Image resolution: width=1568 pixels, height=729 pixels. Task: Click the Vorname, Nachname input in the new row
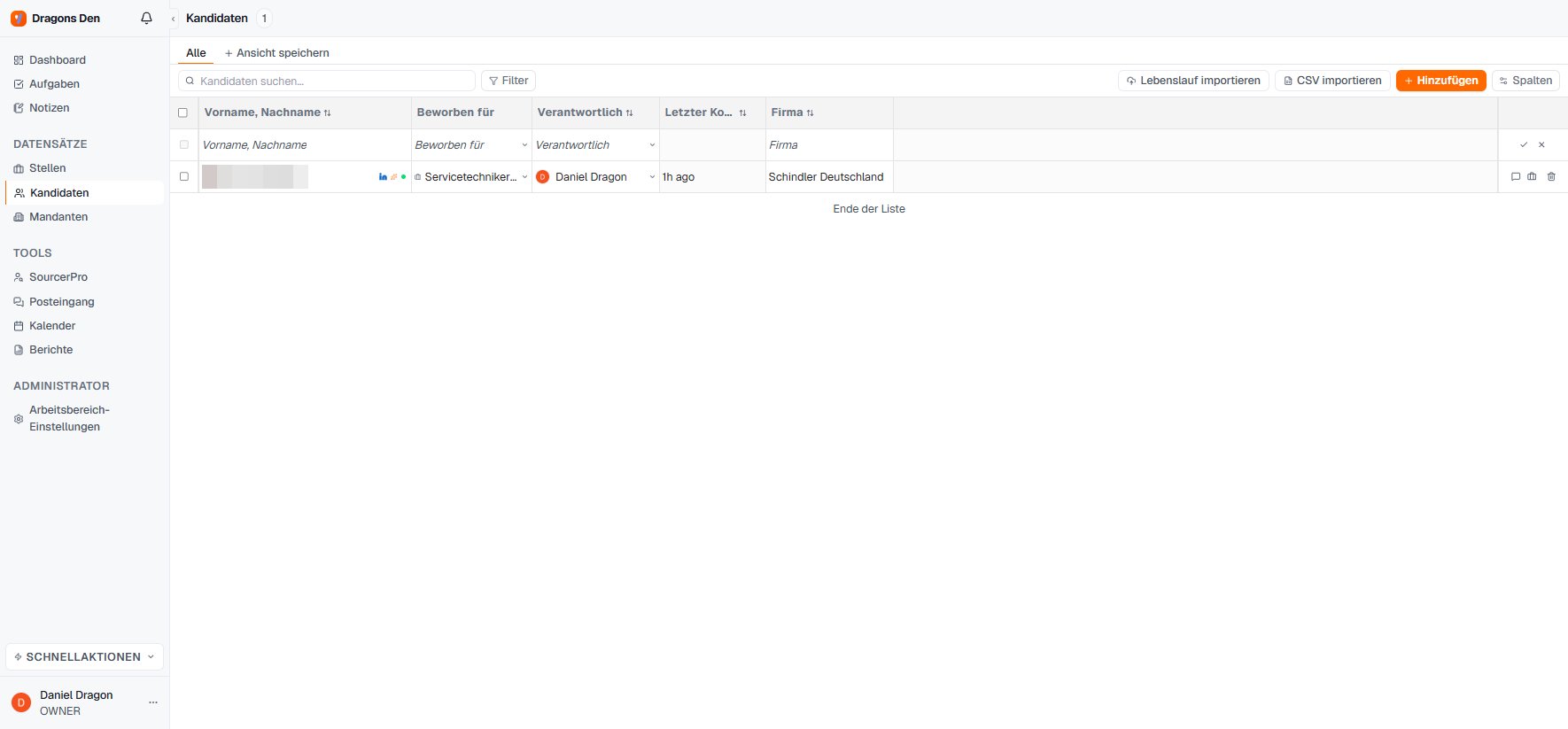click(x=305, y=145)
